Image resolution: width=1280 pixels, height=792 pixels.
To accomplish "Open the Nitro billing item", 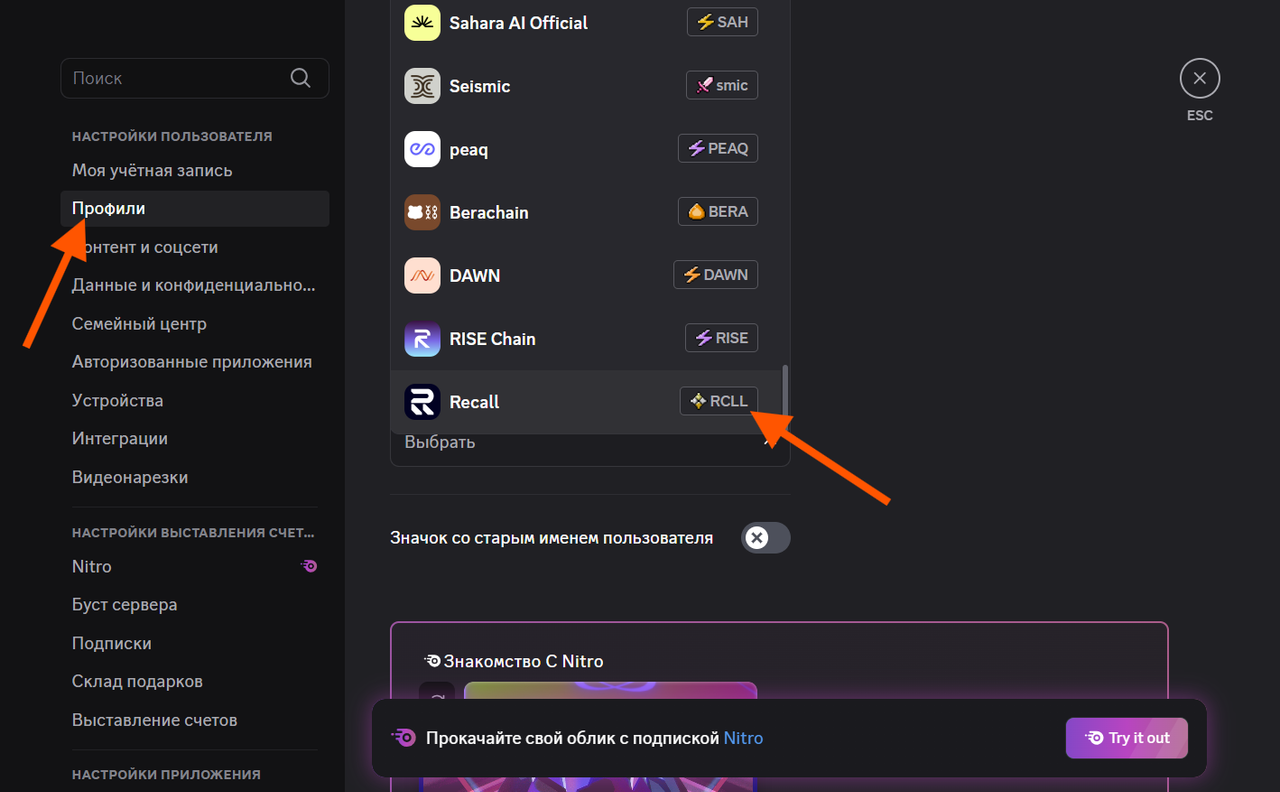I will click(x=195, y=566).
